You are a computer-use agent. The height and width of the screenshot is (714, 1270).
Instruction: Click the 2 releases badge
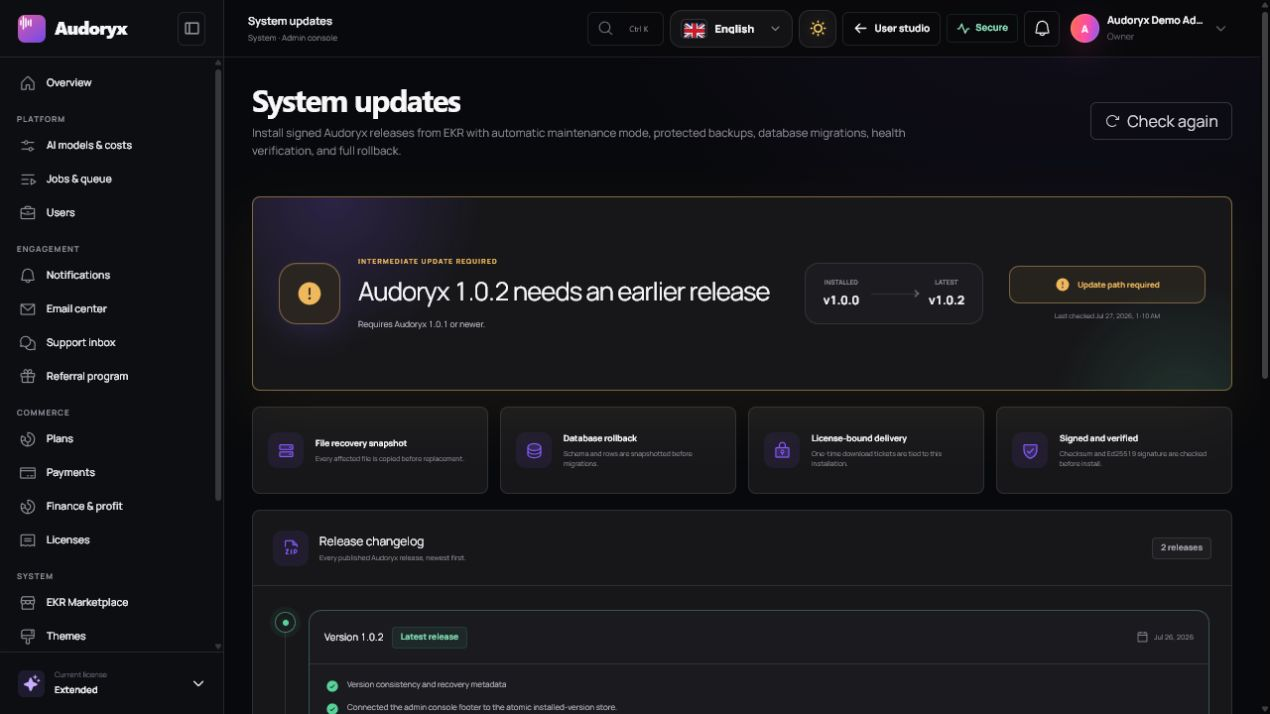(1181, 548)
